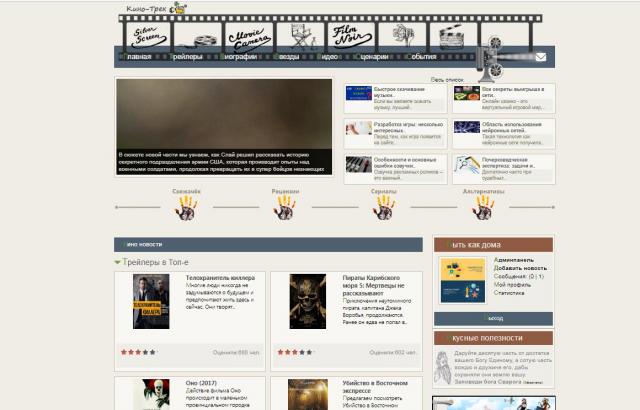
Task: Click the large featured video banner
Action: 224,127
